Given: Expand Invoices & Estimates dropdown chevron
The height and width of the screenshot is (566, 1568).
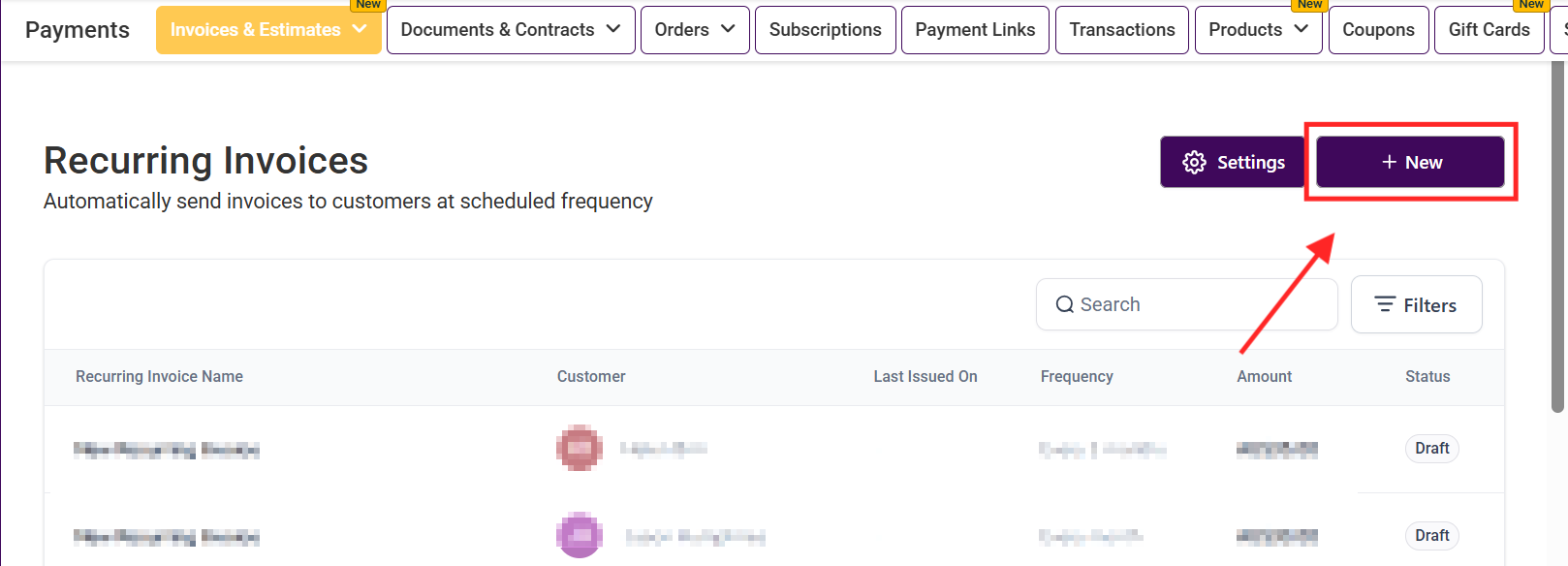Looking at the screenshot, I should click(x=360, y=29).
